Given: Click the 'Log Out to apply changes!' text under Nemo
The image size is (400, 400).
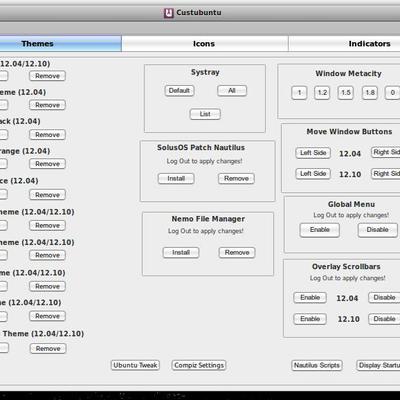Looking at the screenshot, I should click(206, 231).
